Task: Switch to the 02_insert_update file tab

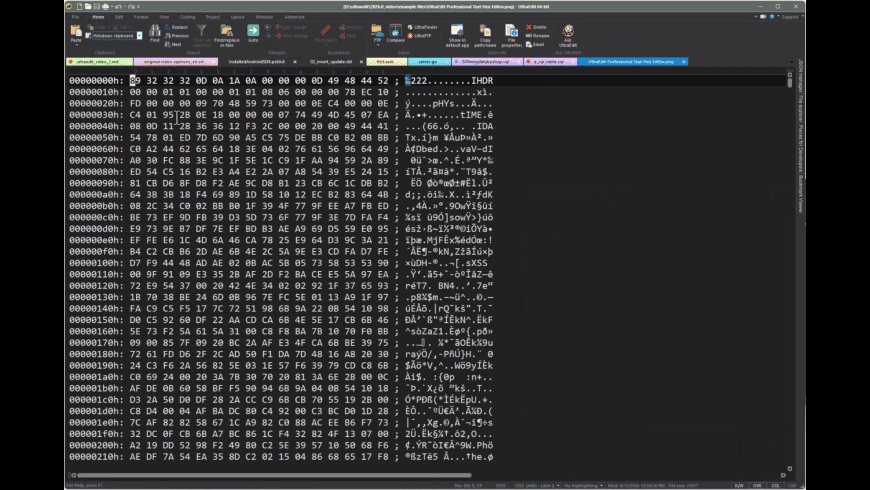Action: tap(331, 62)
